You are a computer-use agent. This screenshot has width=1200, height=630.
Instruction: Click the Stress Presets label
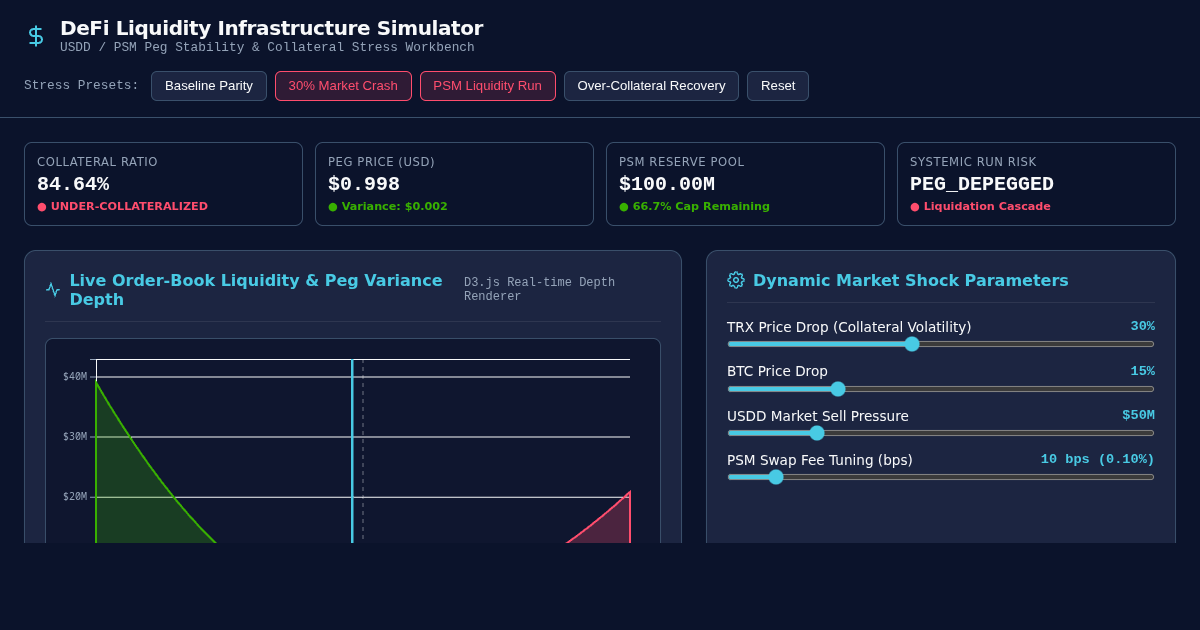click(82, 86)
